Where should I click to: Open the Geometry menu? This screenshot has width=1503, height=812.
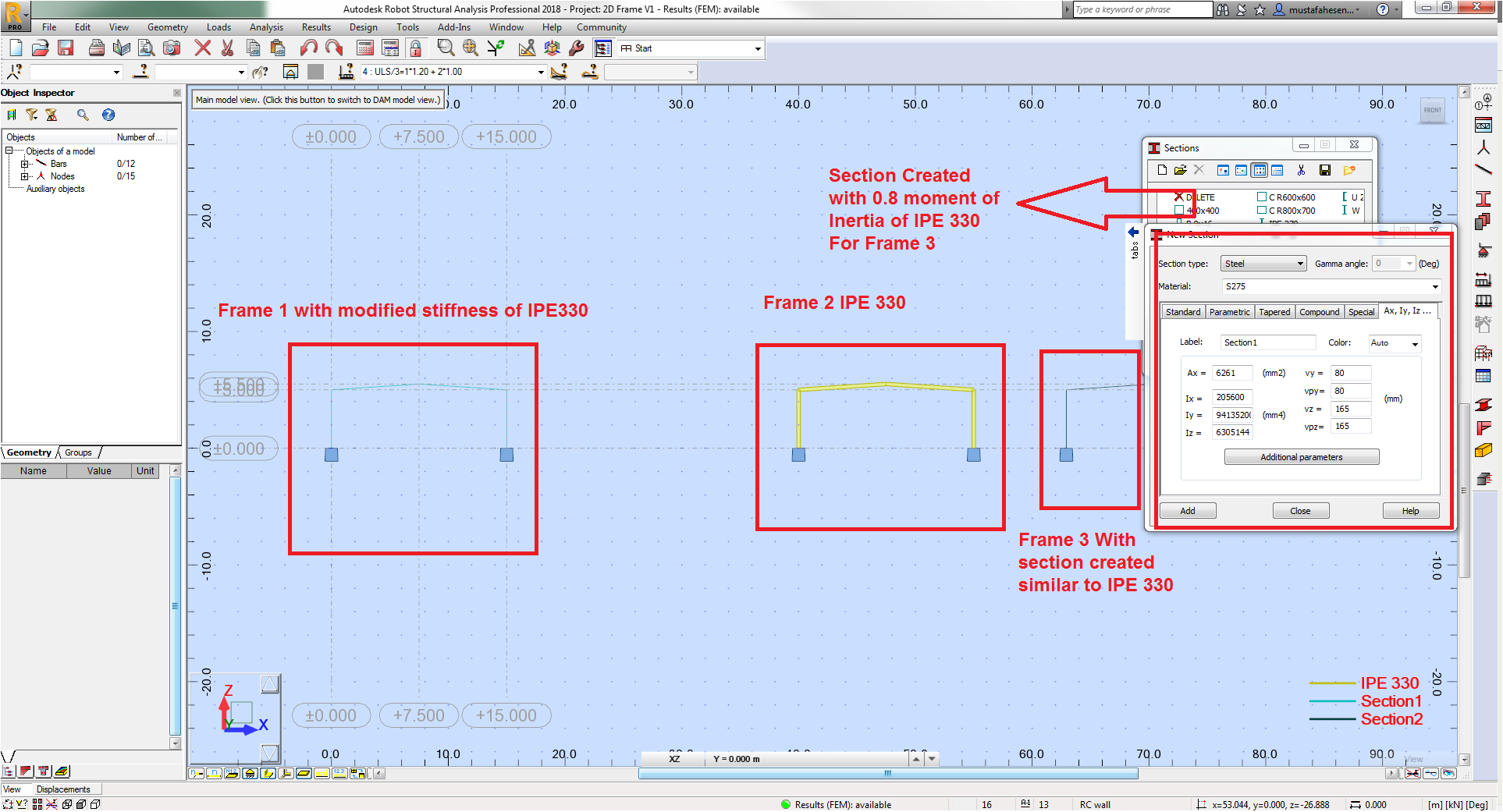pos(167,27)
